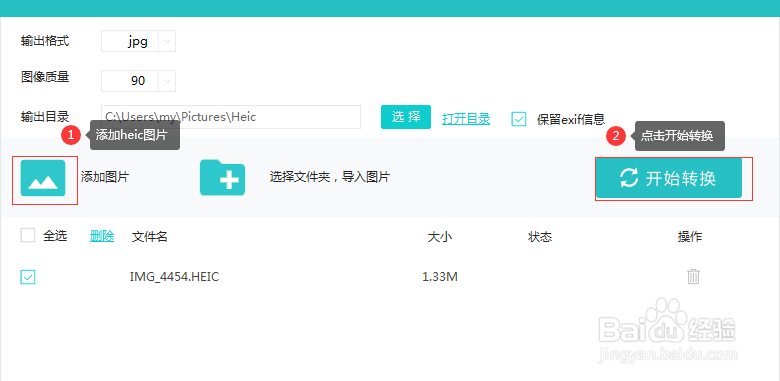Click the 图像质量 label
The height and width of the screenshot is (381, 780).
pos(45,77)
